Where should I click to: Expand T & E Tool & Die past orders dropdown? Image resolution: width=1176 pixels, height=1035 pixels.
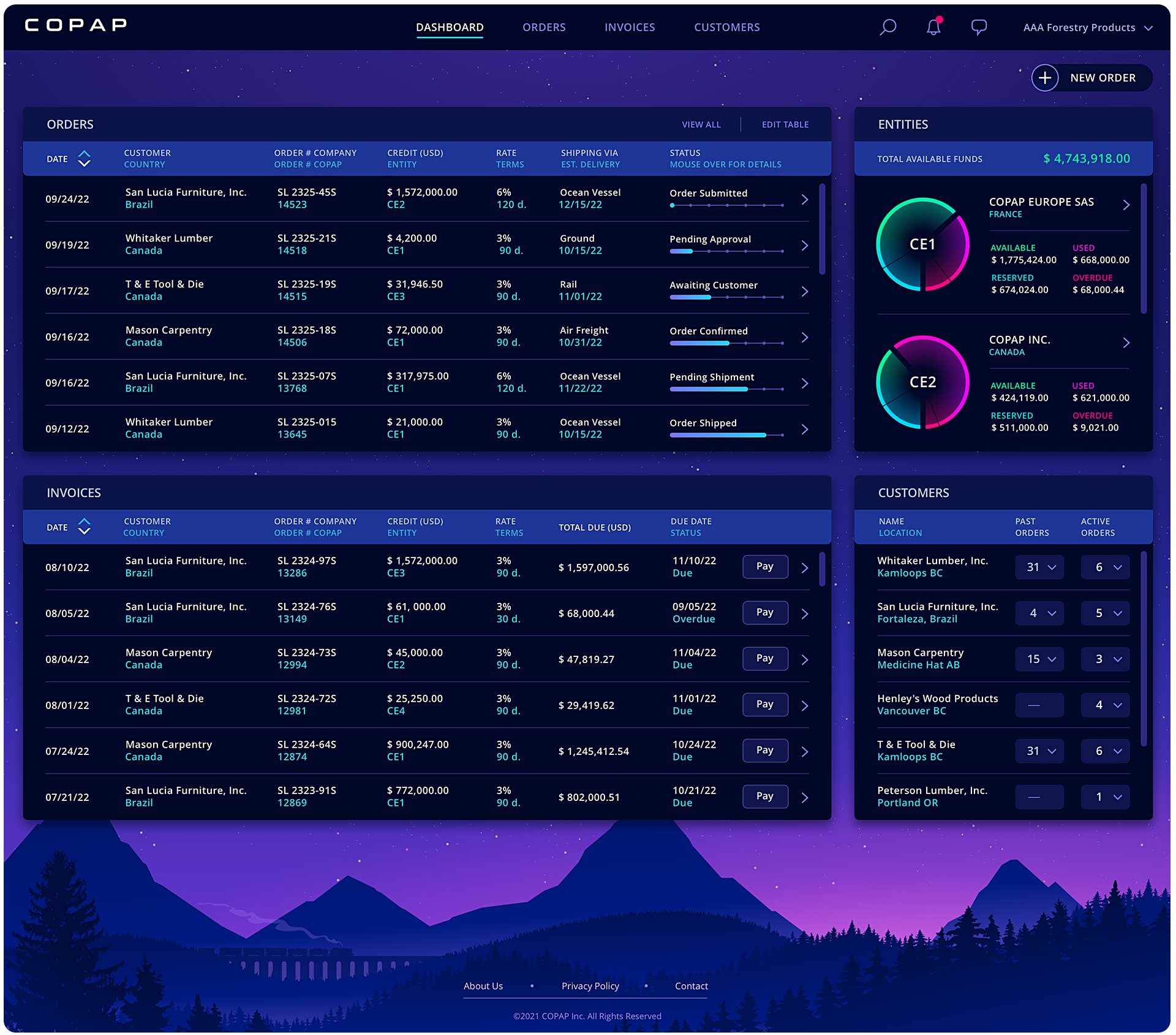tap(1039, 751)
